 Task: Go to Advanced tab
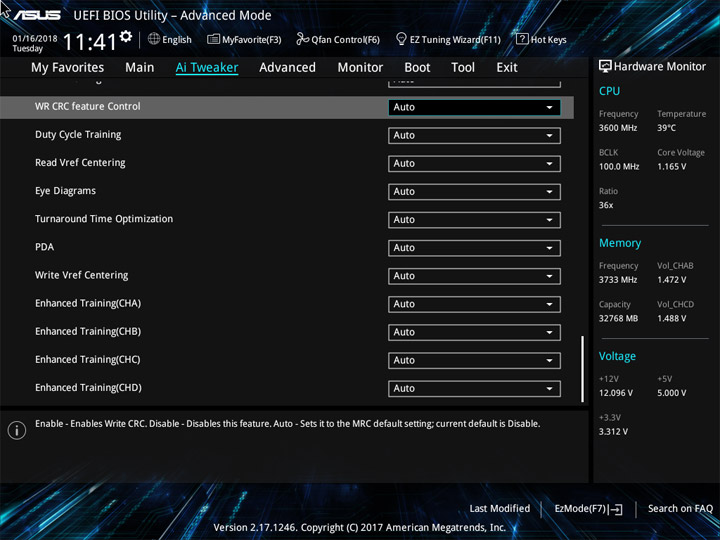click(x=287, y=68)
